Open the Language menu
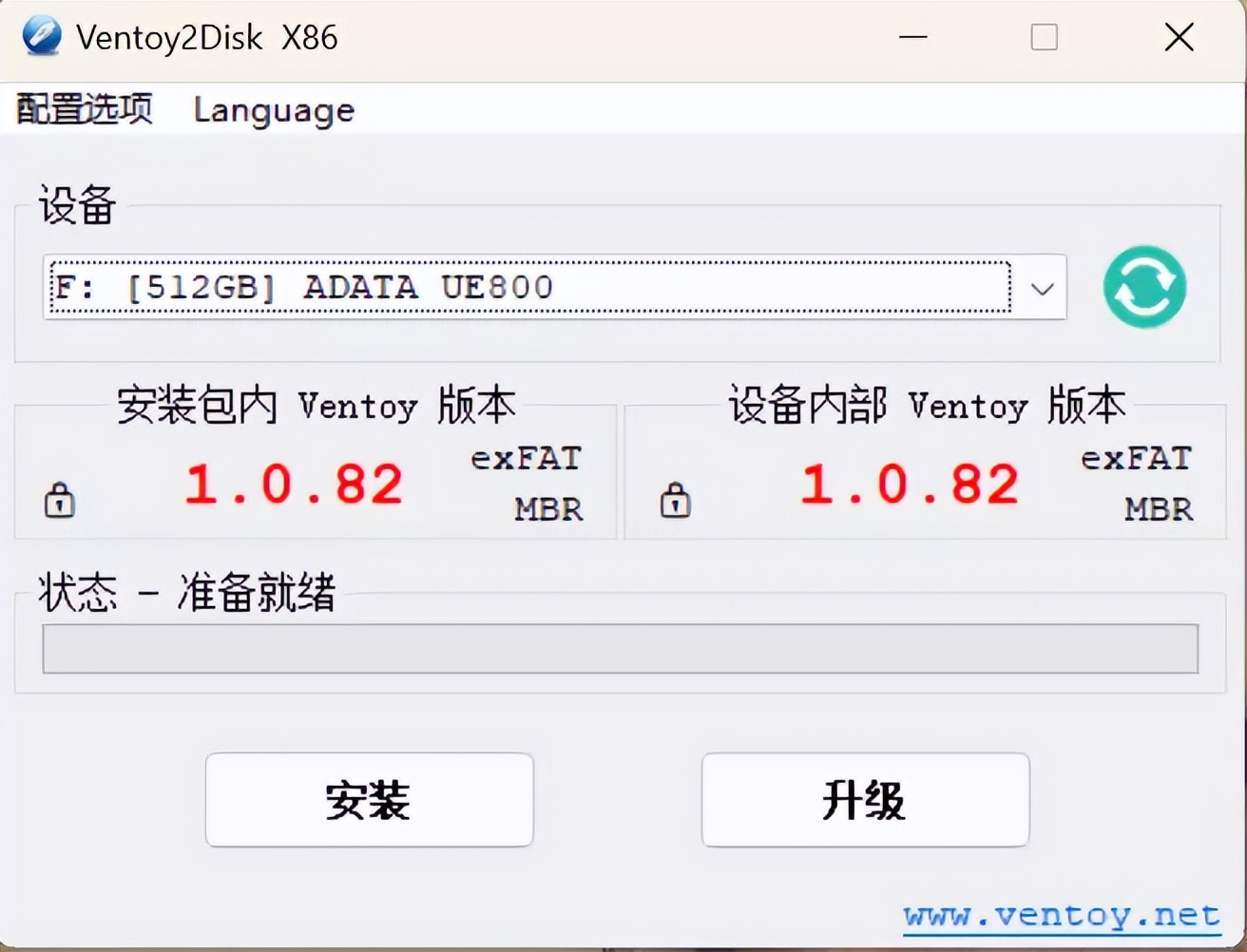The image size is (1247, 952). [x=274, y=110]
